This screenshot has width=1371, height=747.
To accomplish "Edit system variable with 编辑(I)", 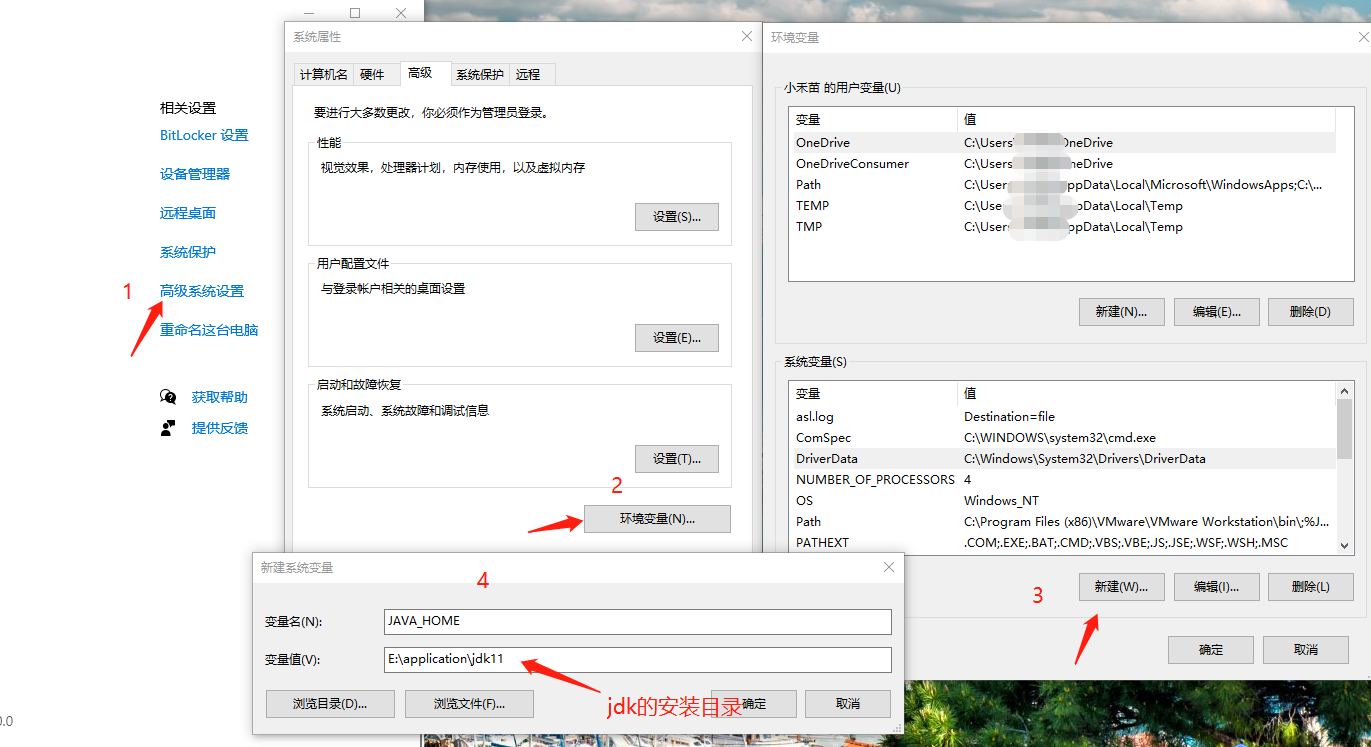I will coord(1216,587).
